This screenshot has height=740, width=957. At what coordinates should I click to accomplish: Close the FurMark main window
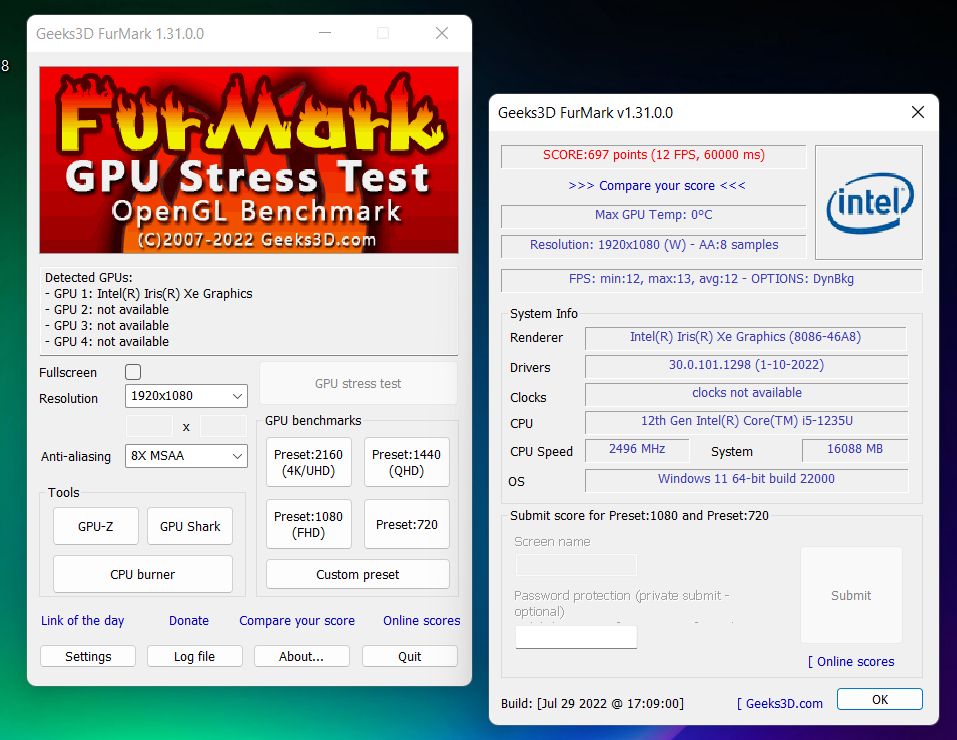(442, 33)
